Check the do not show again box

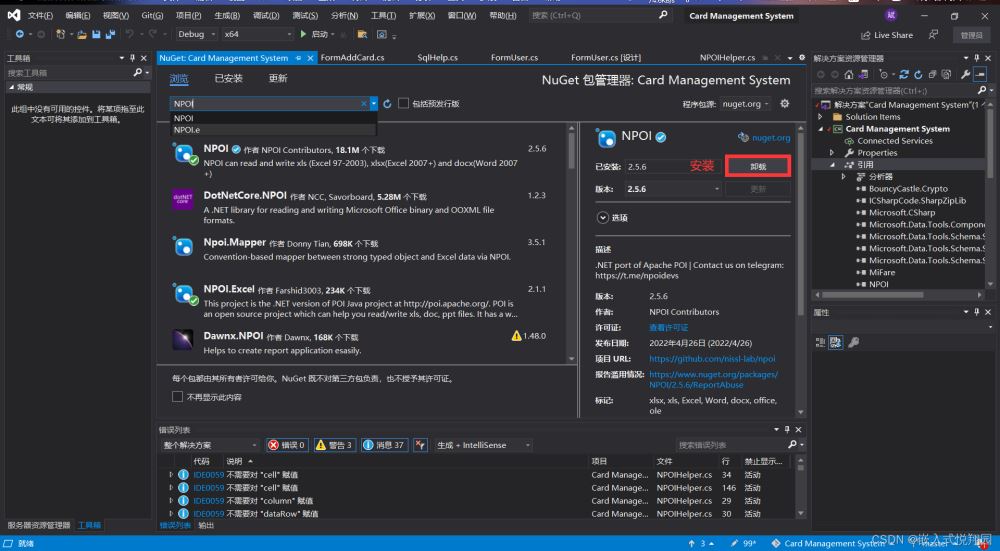(x=177, y=397)
